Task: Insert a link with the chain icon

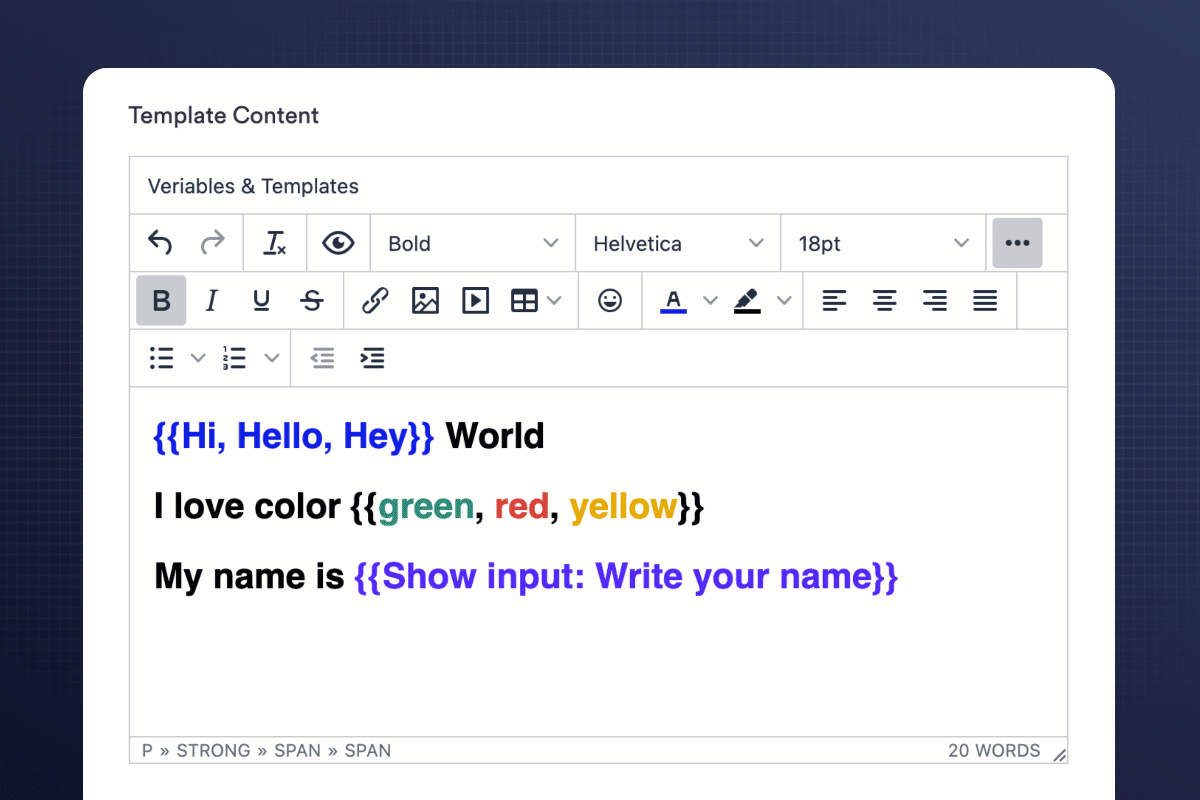Action: click(x=375, y=301)
